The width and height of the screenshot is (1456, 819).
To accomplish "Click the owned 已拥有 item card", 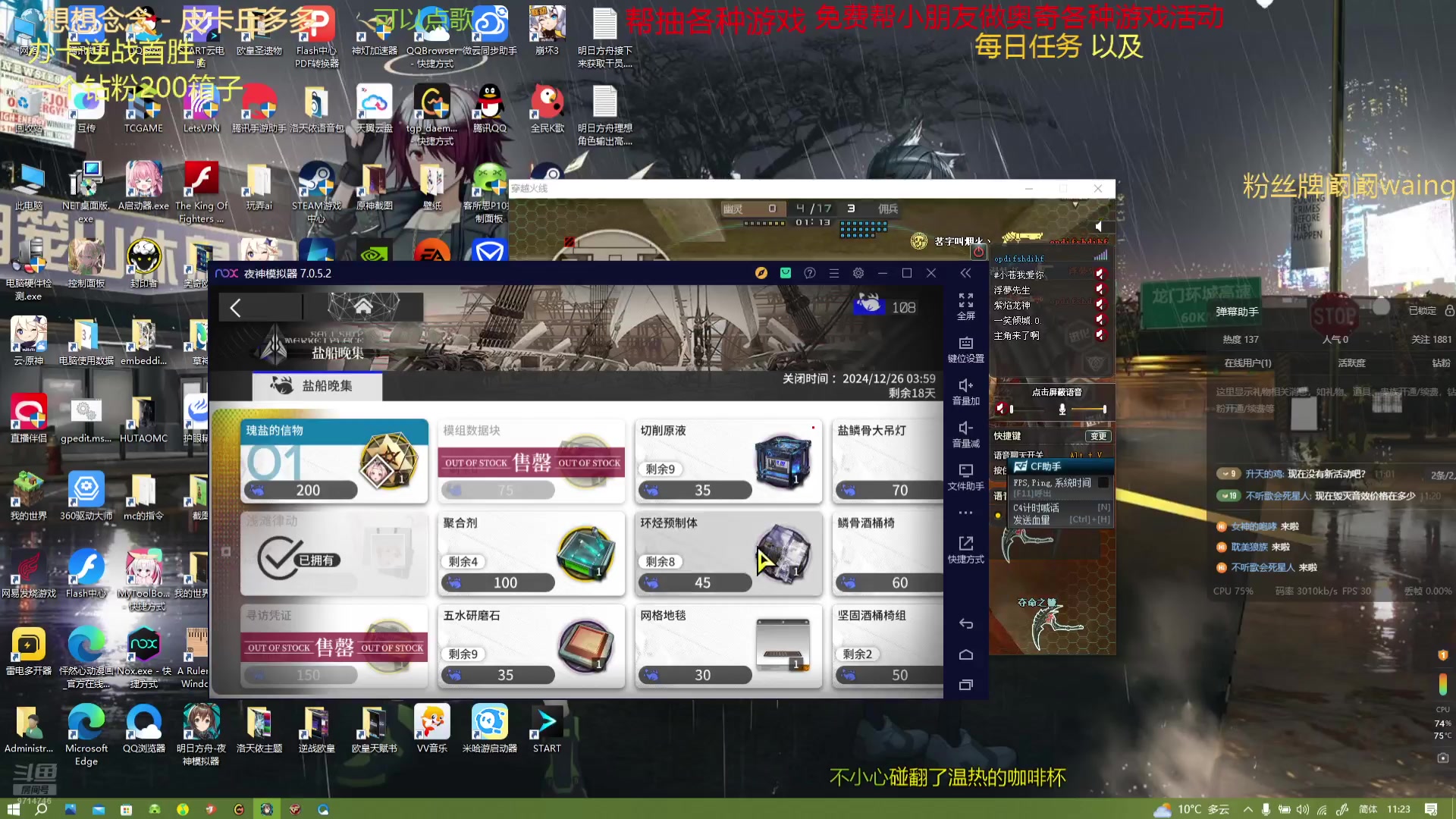I will (x=334, y=554).
